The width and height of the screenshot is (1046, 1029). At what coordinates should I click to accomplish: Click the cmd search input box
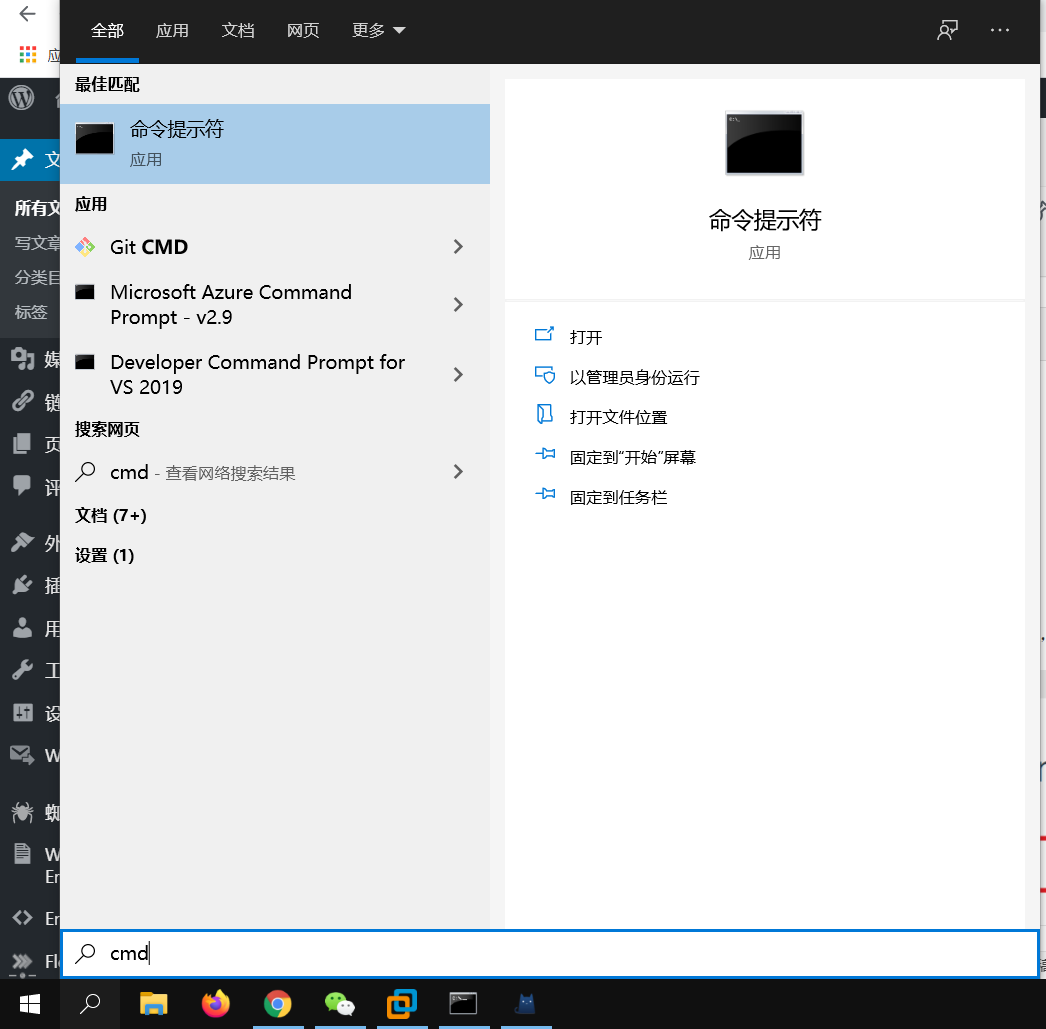(550, 954)
